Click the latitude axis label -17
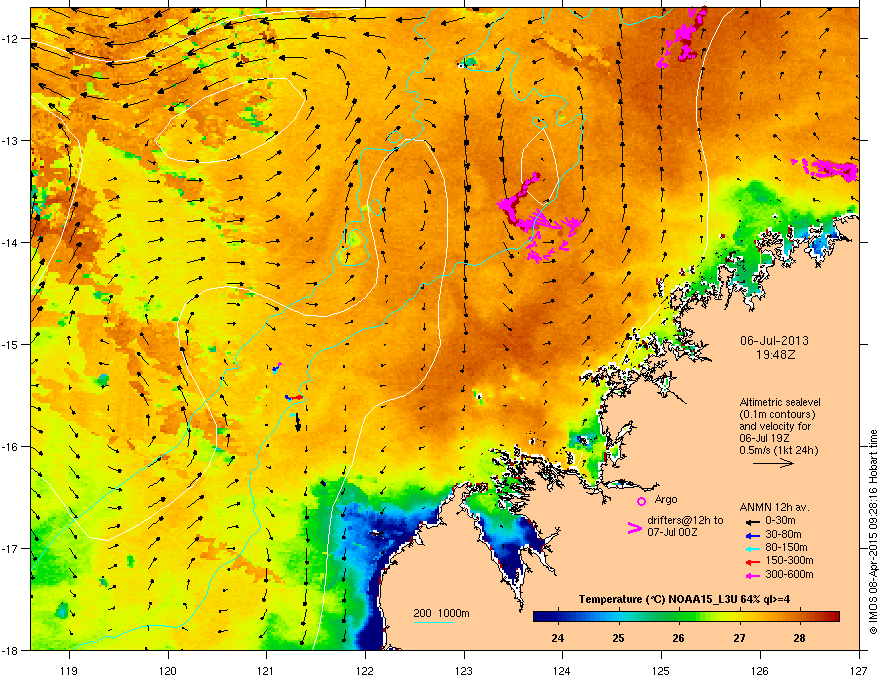Image resolution: width=880 pixels, height=680 pixels. click(x=11, y=549)
